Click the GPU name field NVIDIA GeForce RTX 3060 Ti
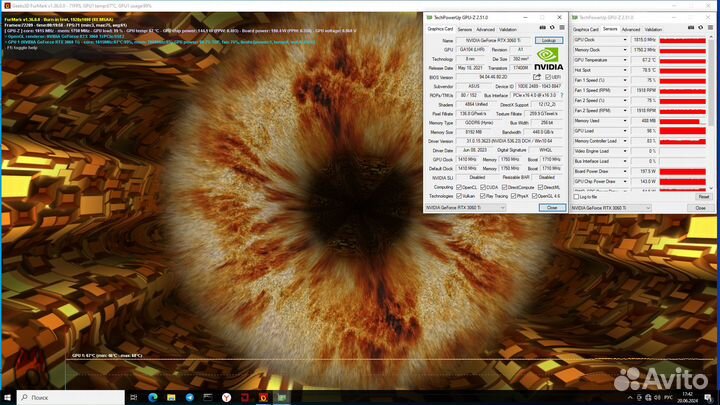The width and height of the screenshot is (720, 405). pos(494,40)
